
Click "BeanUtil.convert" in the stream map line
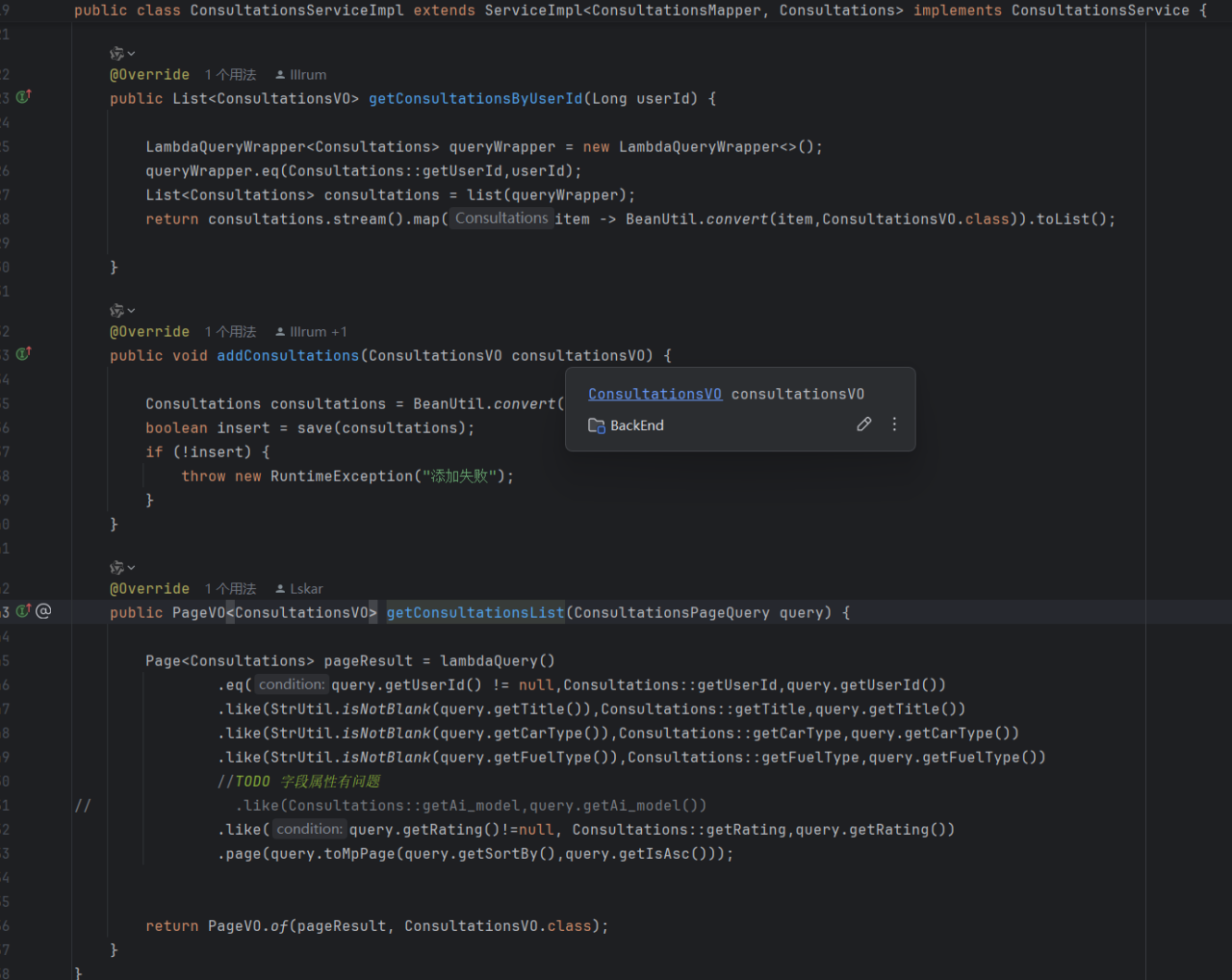[697, 219]
